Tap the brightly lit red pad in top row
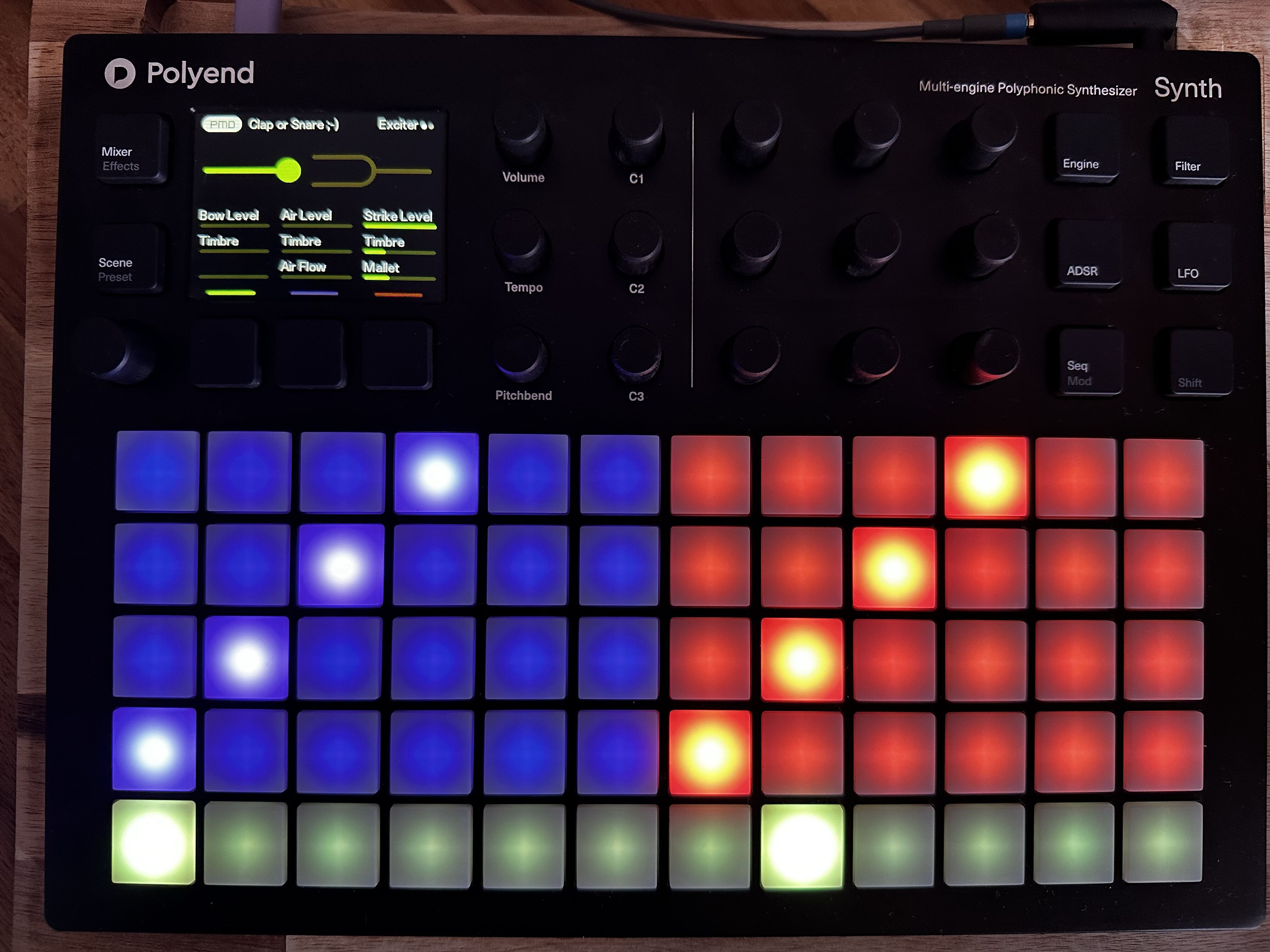The image size is (1270, 952). 986,478
